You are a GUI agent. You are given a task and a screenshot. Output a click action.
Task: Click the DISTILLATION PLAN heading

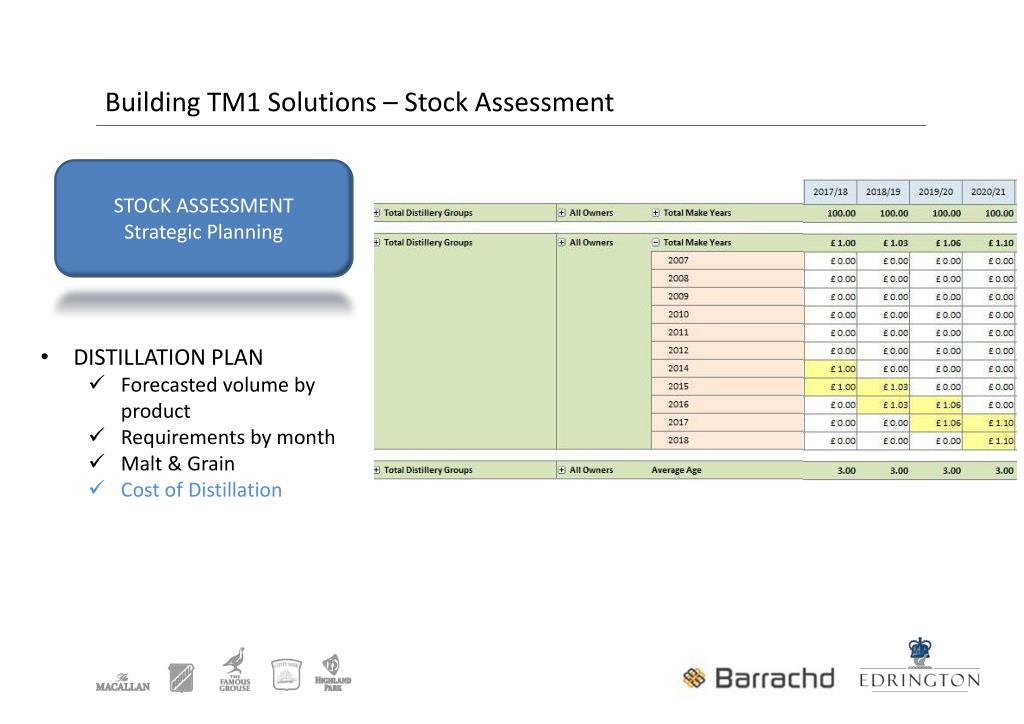point(168,357)
